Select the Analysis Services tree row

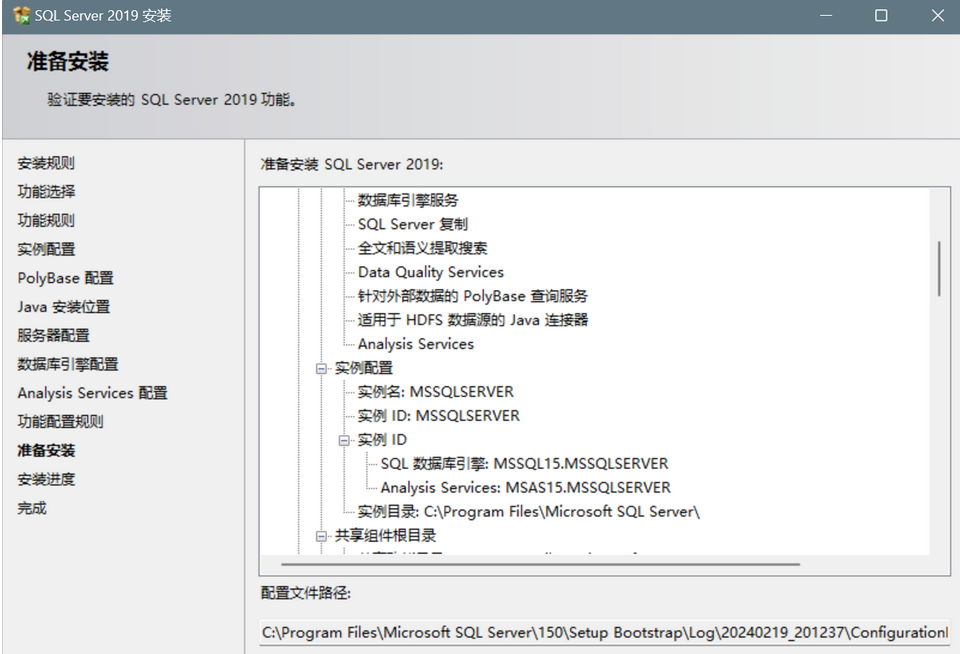416,344
